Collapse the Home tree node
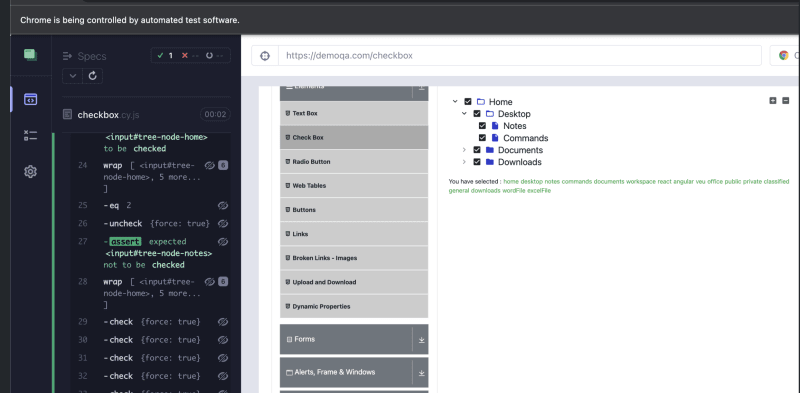800x393 pixels. tap(455, 102)
